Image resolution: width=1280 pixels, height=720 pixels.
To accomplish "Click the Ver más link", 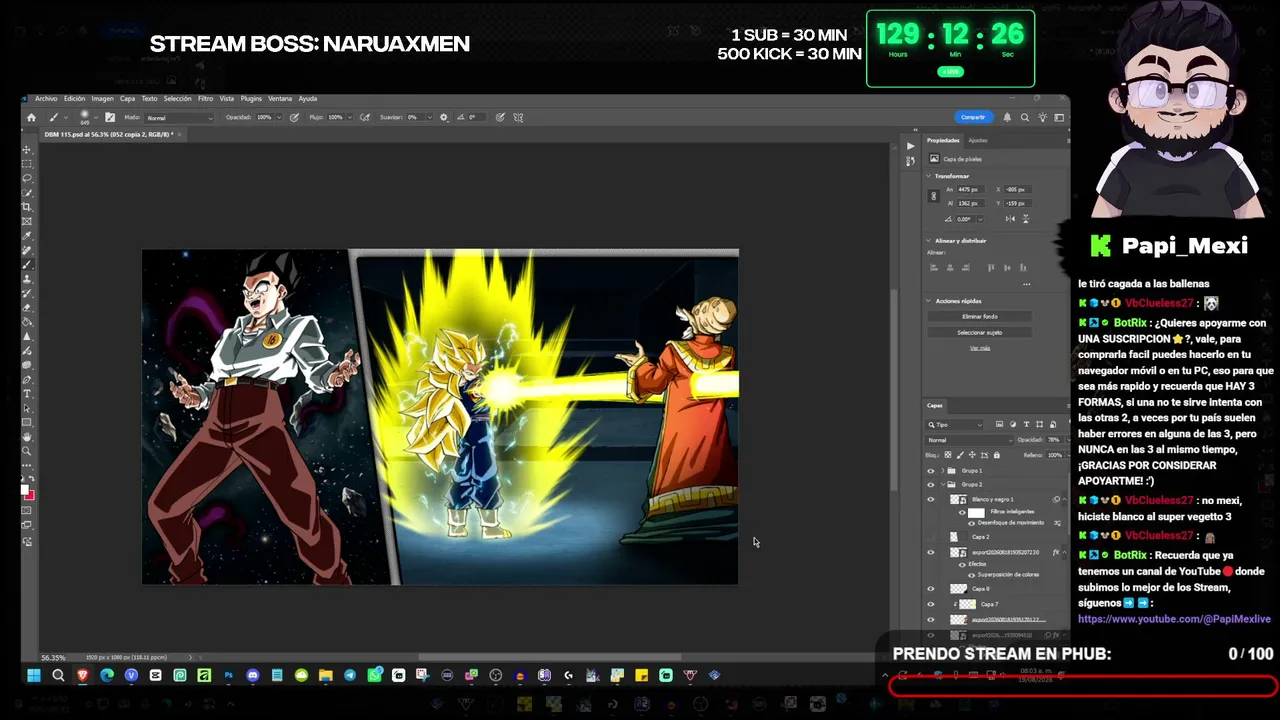I will (980, 348).
